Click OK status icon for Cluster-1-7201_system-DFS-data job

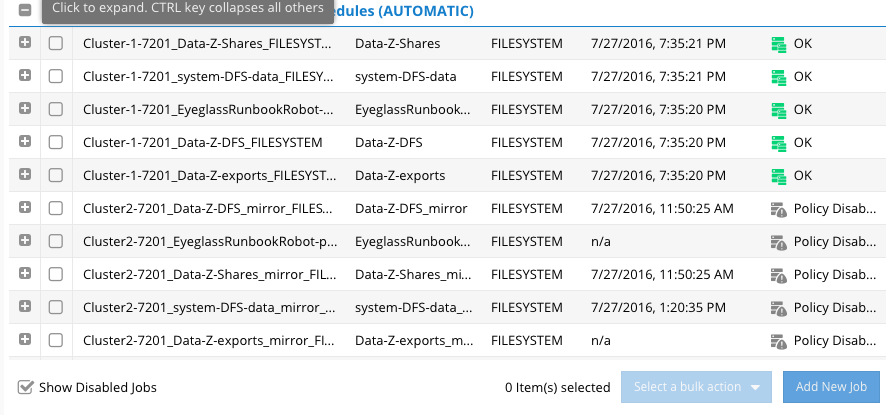tap(778, 77)
